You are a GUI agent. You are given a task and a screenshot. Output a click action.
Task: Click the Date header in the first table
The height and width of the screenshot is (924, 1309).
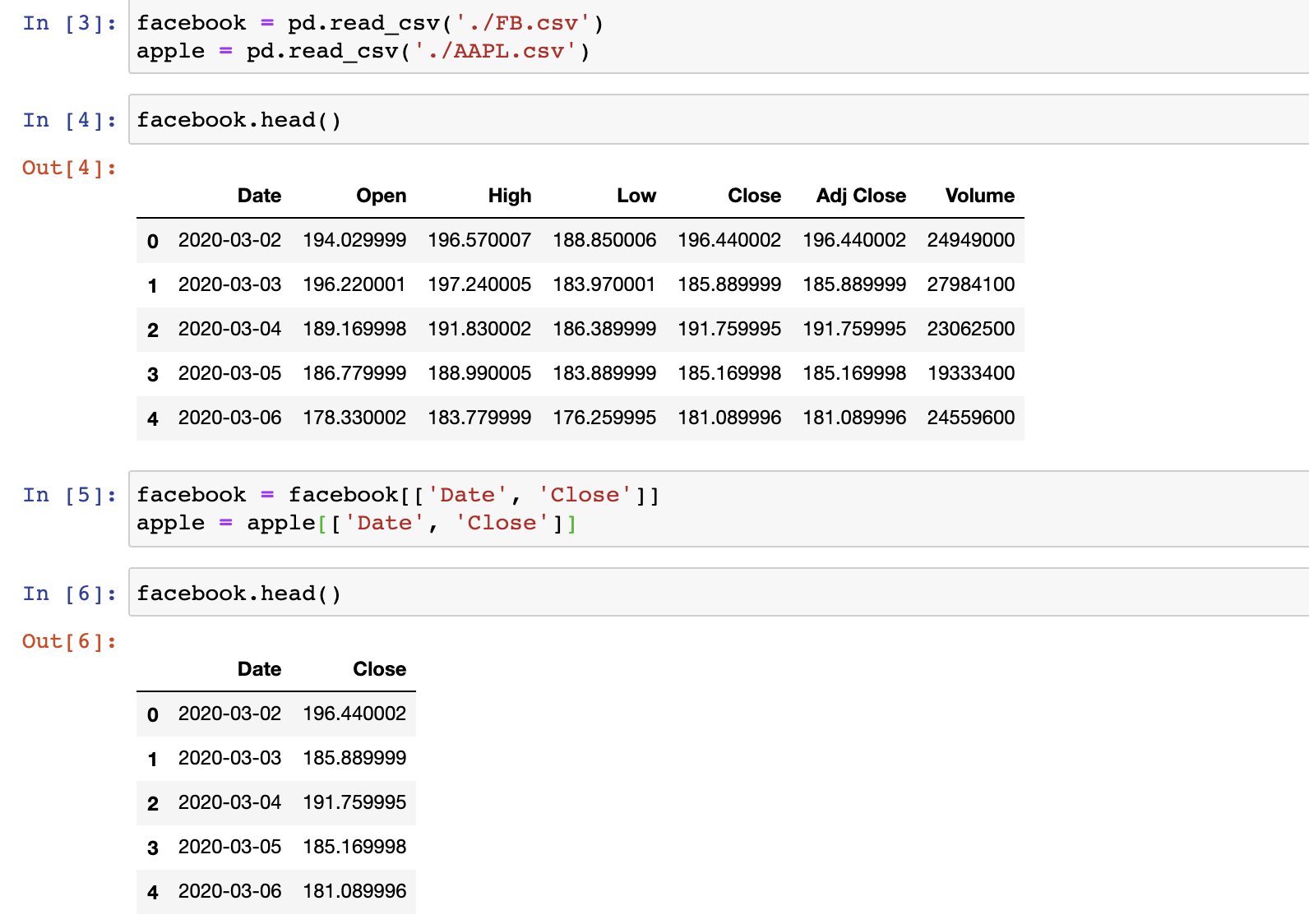pyautogui.click(x=259, y=196)
